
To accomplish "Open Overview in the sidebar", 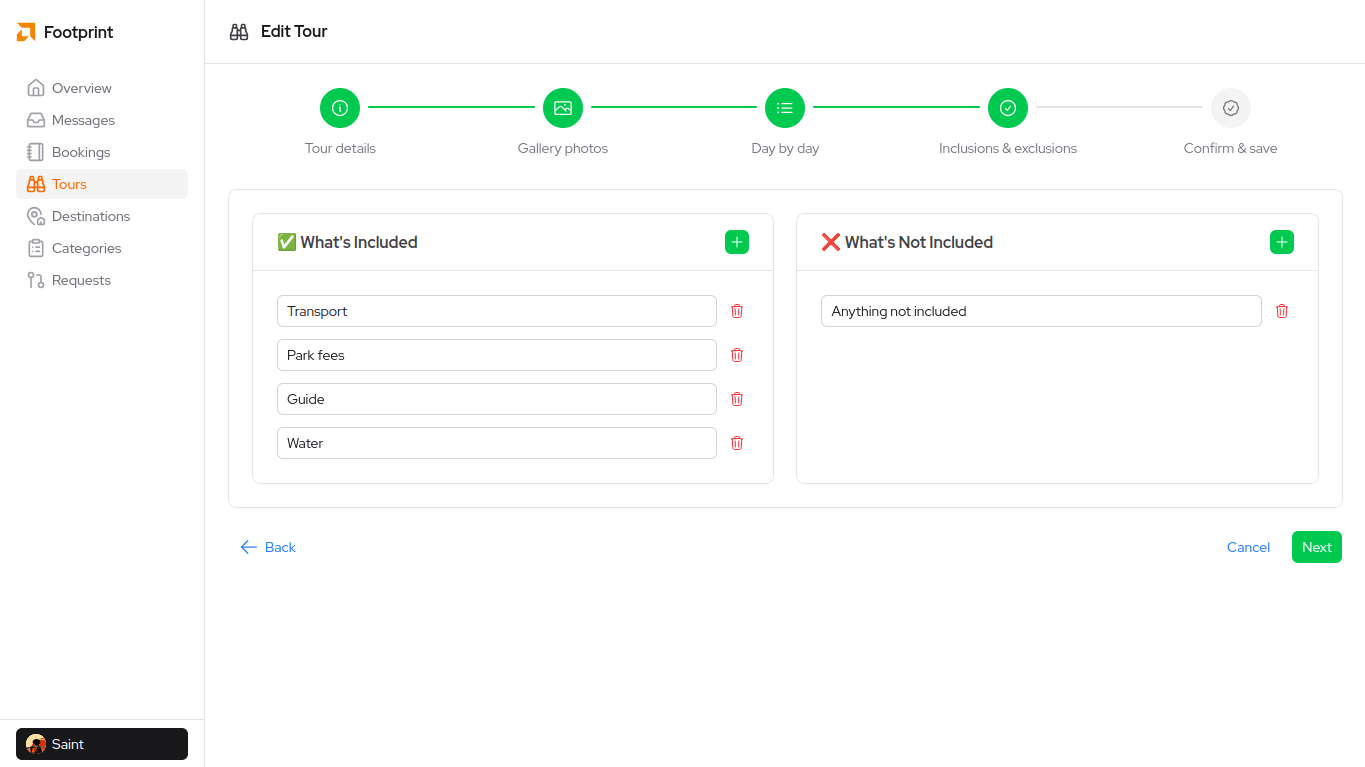I will tap(102, 88).
